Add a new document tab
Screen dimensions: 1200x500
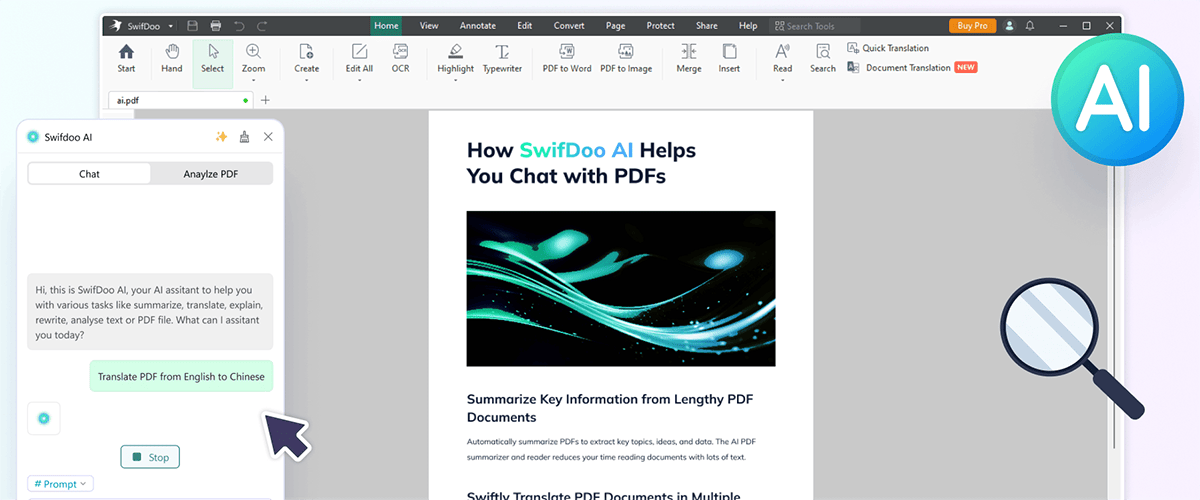pyautogui.click(x=265, y=100)
